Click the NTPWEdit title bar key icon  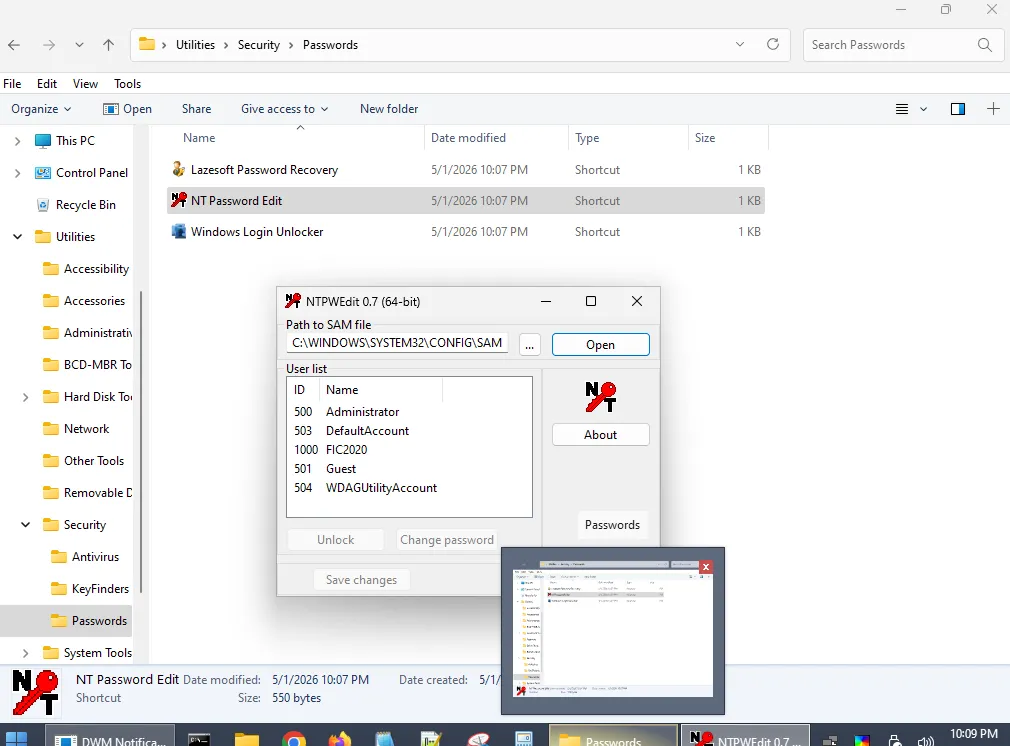pyautogui.click(x=293, y=301)
